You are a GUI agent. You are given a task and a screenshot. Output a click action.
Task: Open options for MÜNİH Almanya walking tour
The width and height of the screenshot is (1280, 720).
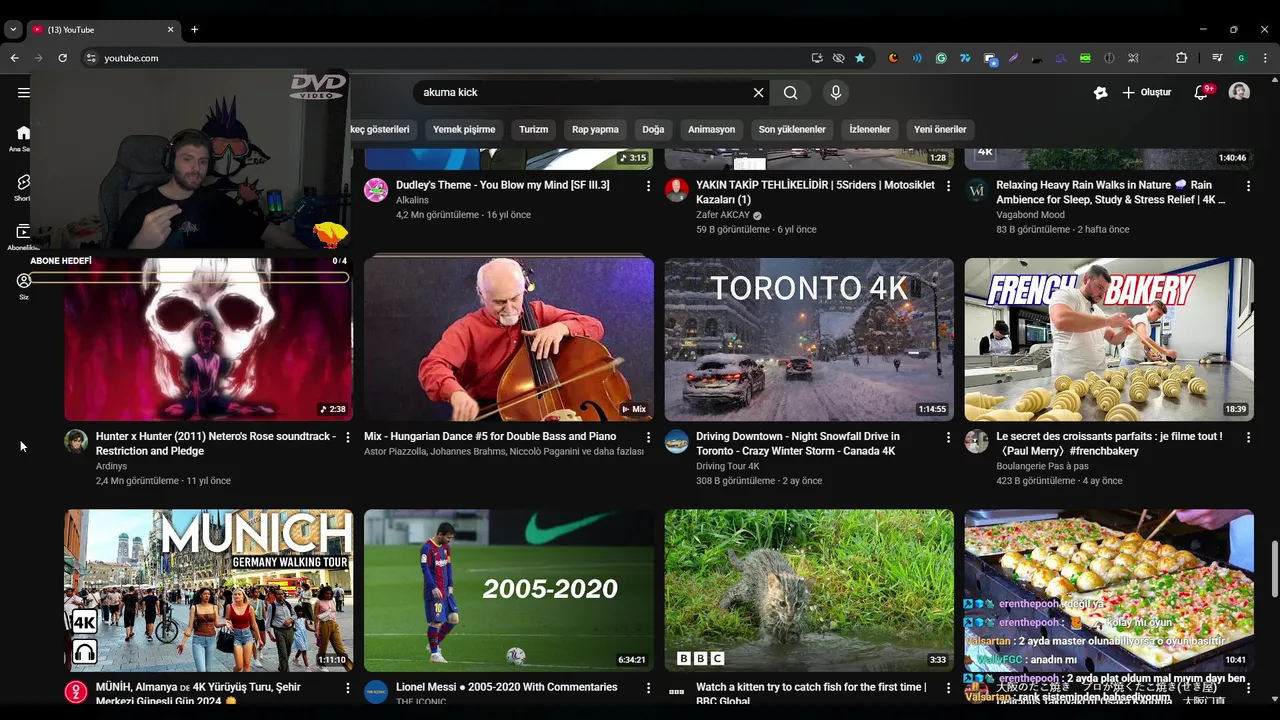click(348, 688)
